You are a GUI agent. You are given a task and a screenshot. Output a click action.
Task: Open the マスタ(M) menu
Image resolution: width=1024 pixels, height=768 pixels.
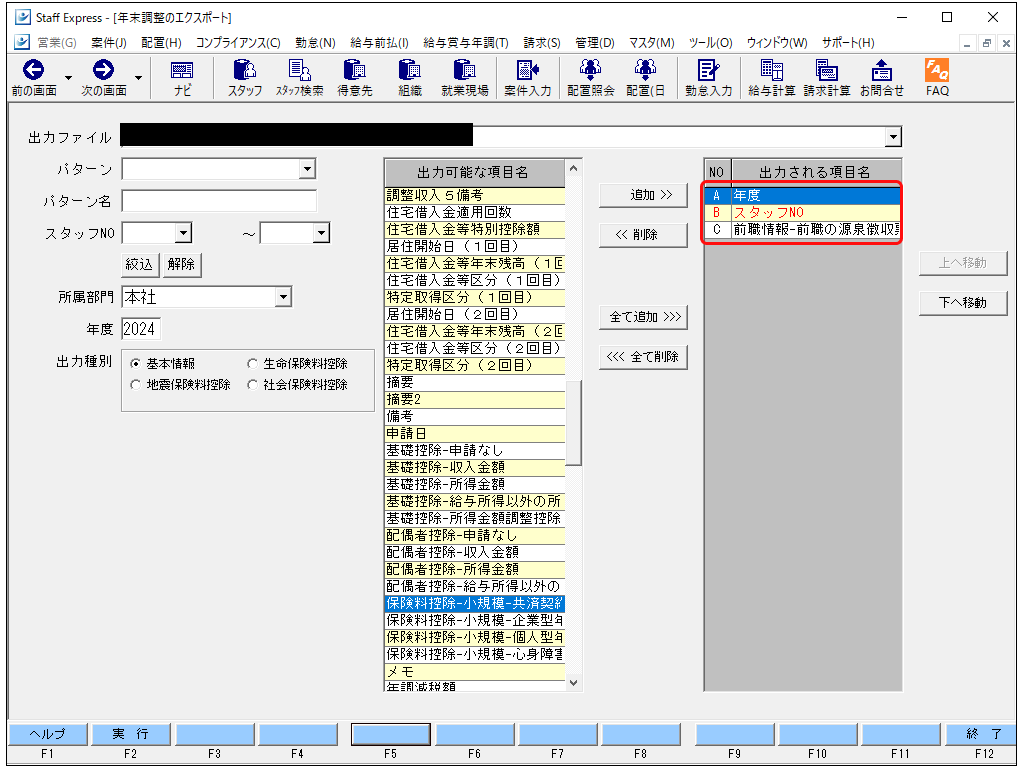coord(651,42)
